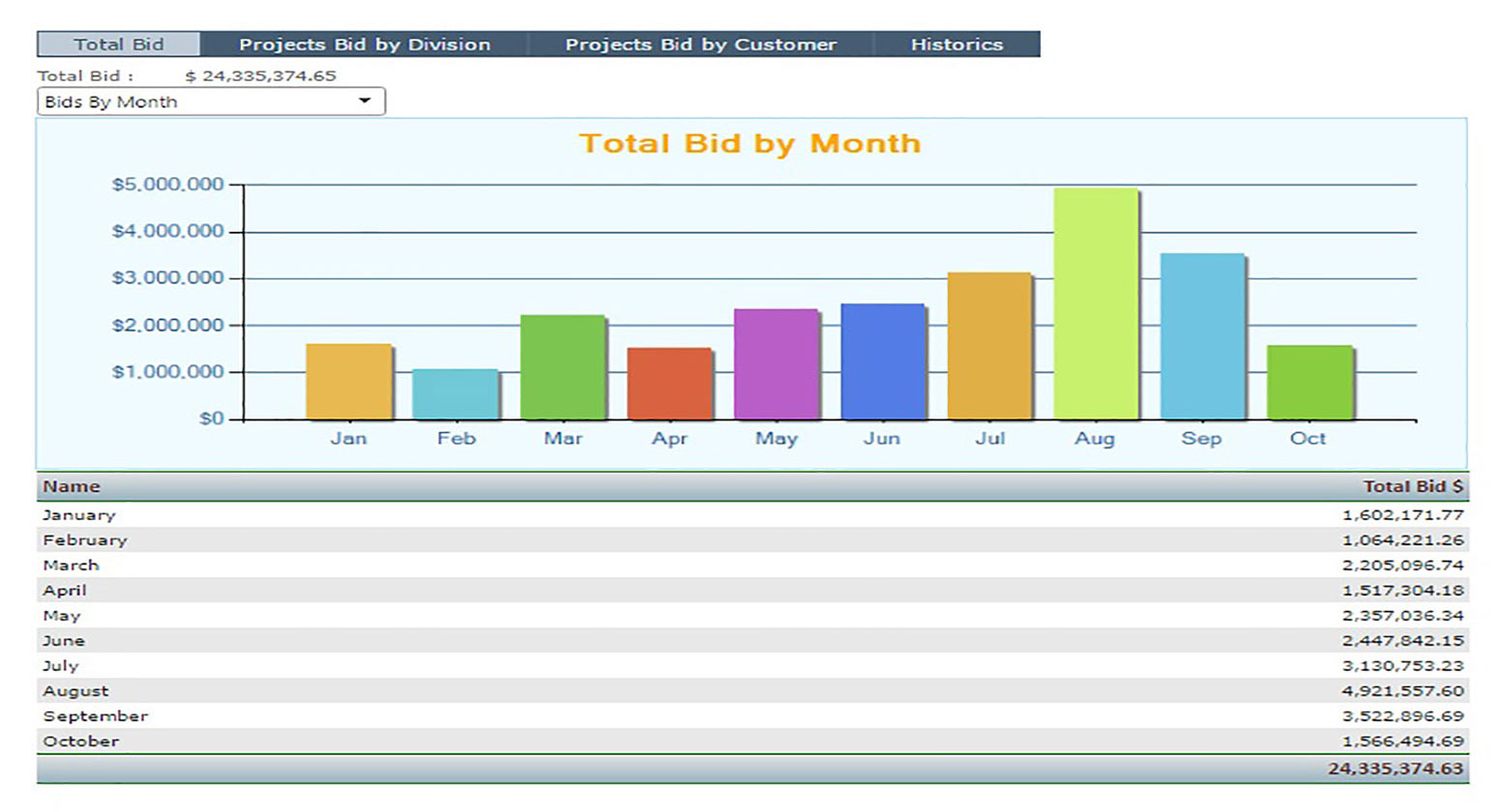Select the orange January bar

coord(349,382)
